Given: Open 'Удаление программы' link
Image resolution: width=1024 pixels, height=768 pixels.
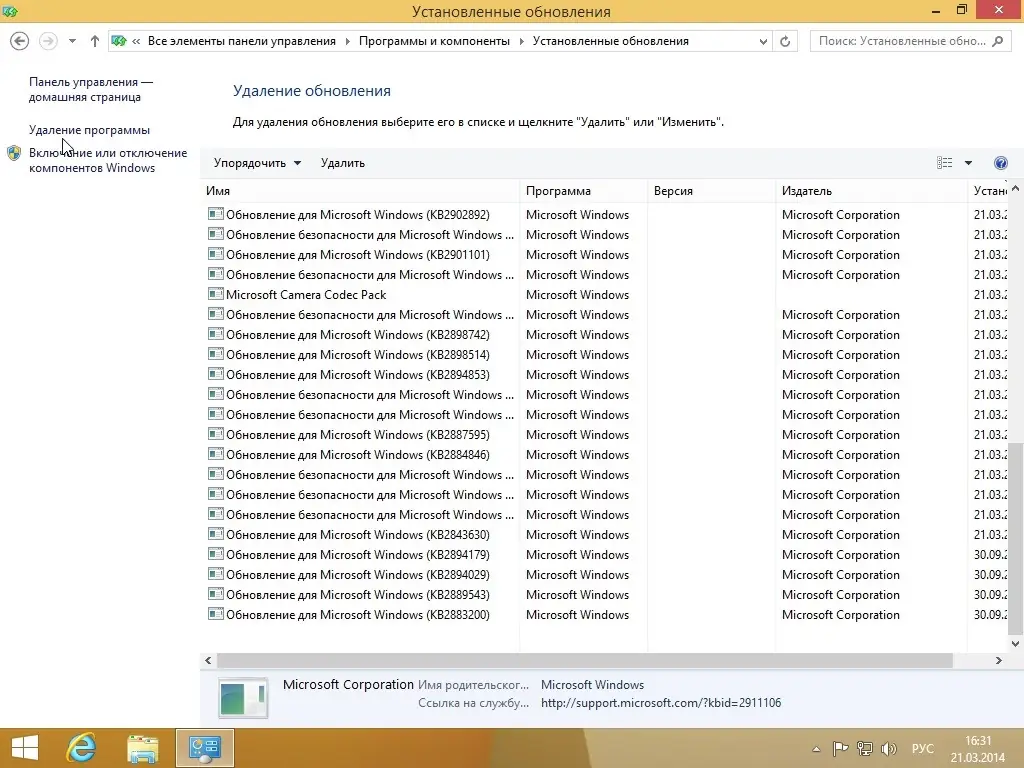Looking at the screenshot, I should pos(89,130).
